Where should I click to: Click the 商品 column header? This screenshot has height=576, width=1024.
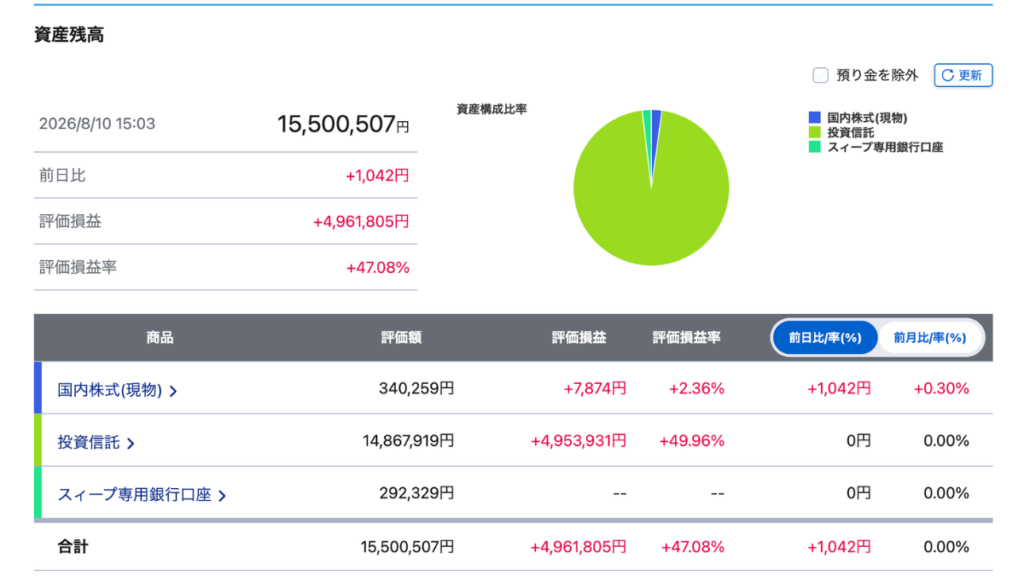click(x=159, y=338)
